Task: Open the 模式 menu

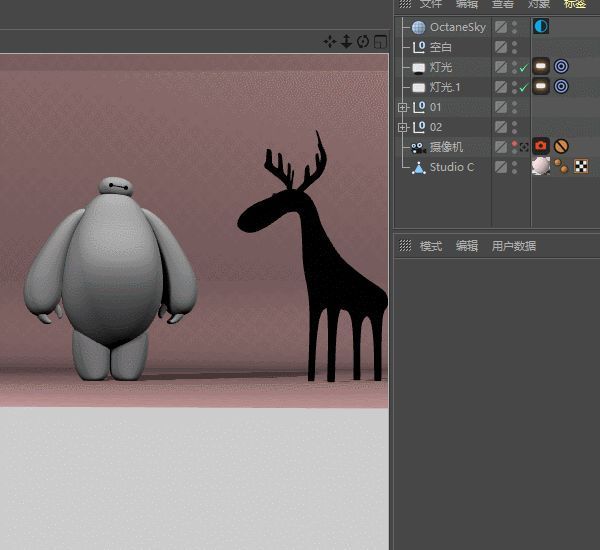Action: 431,246
